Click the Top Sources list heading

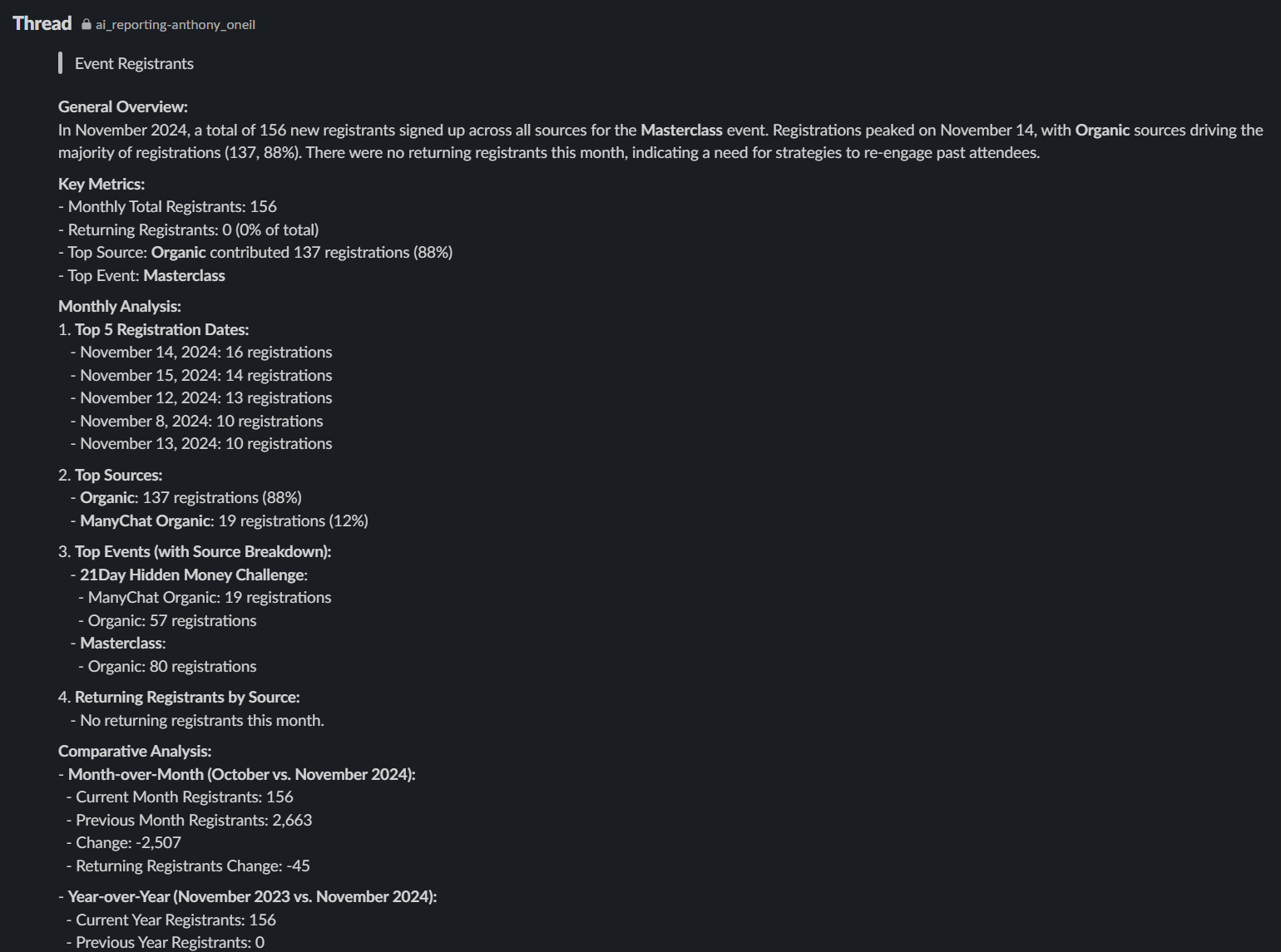tap(118, 476)
